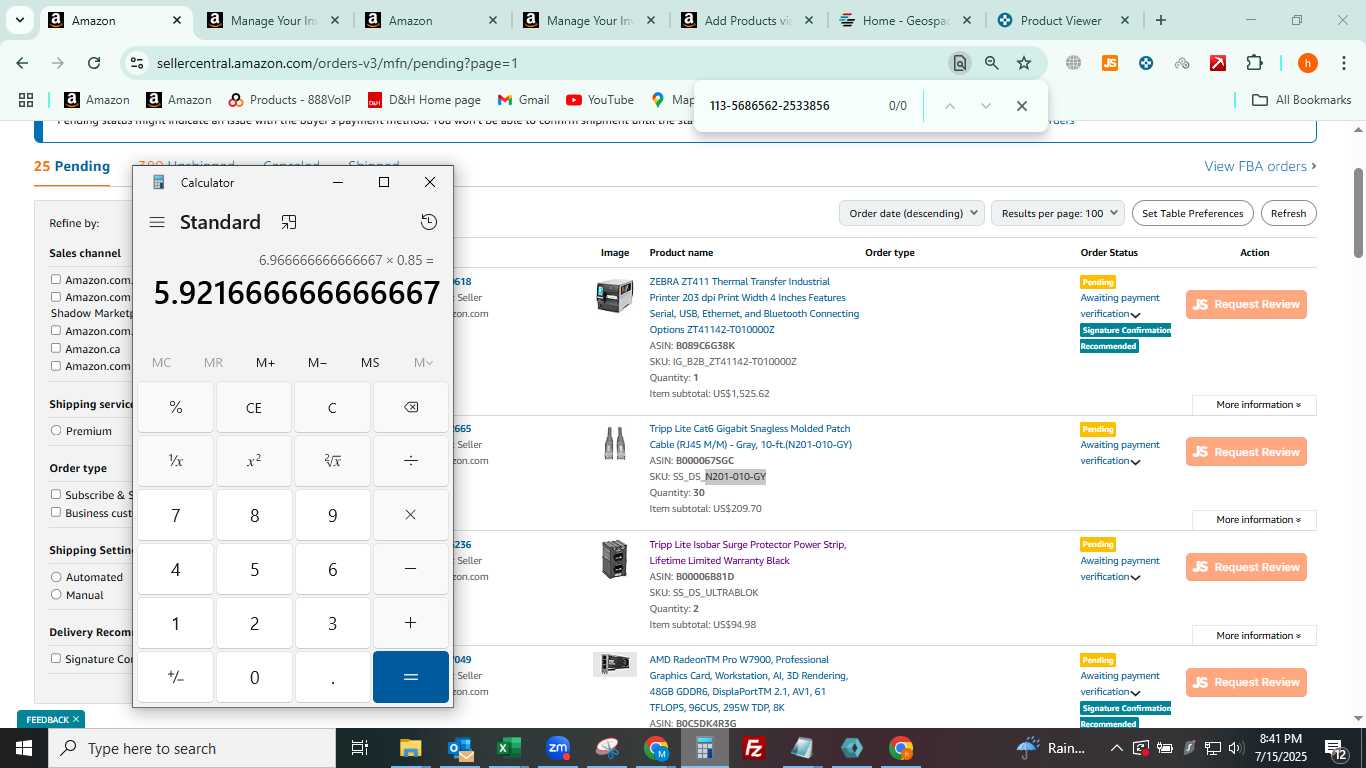1366x768 pixels.
Task: Expand More information for Isobar Surge Protector order
Action: tap(1254, 636)
